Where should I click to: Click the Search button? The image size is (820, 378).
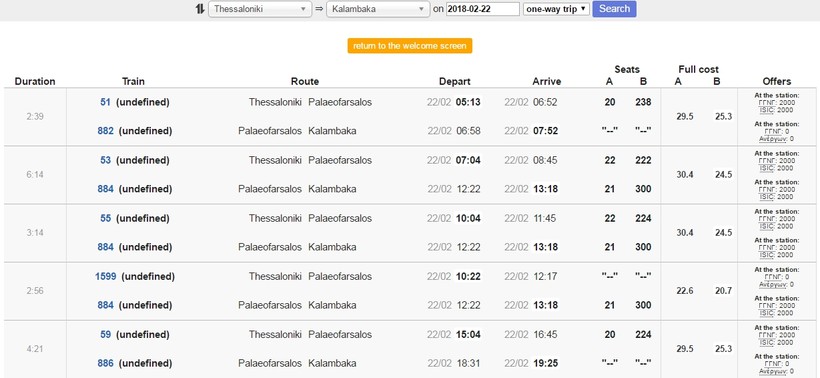[x=614, y=9]
